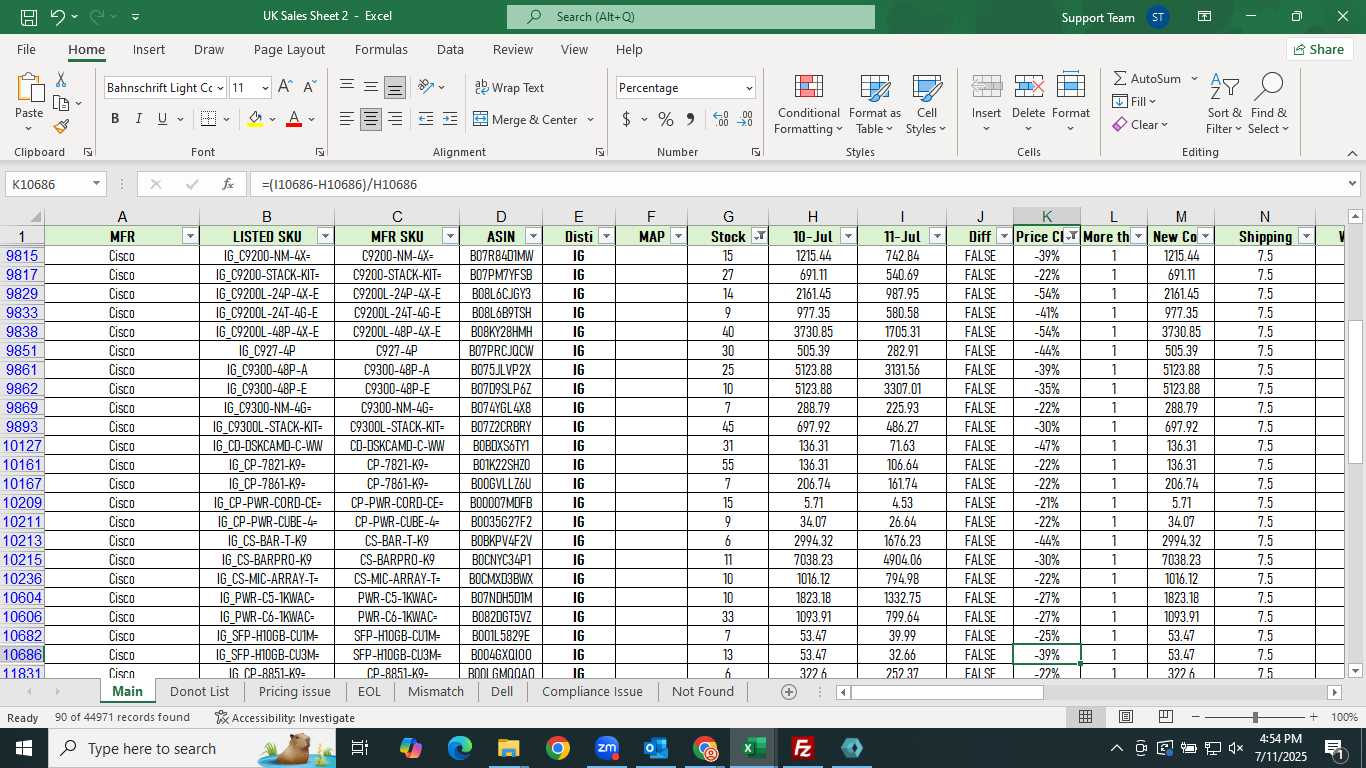Switch to the Compliance Issue sheet
Viewport: 1366px width, 768px height.
(x=592, y=691)
